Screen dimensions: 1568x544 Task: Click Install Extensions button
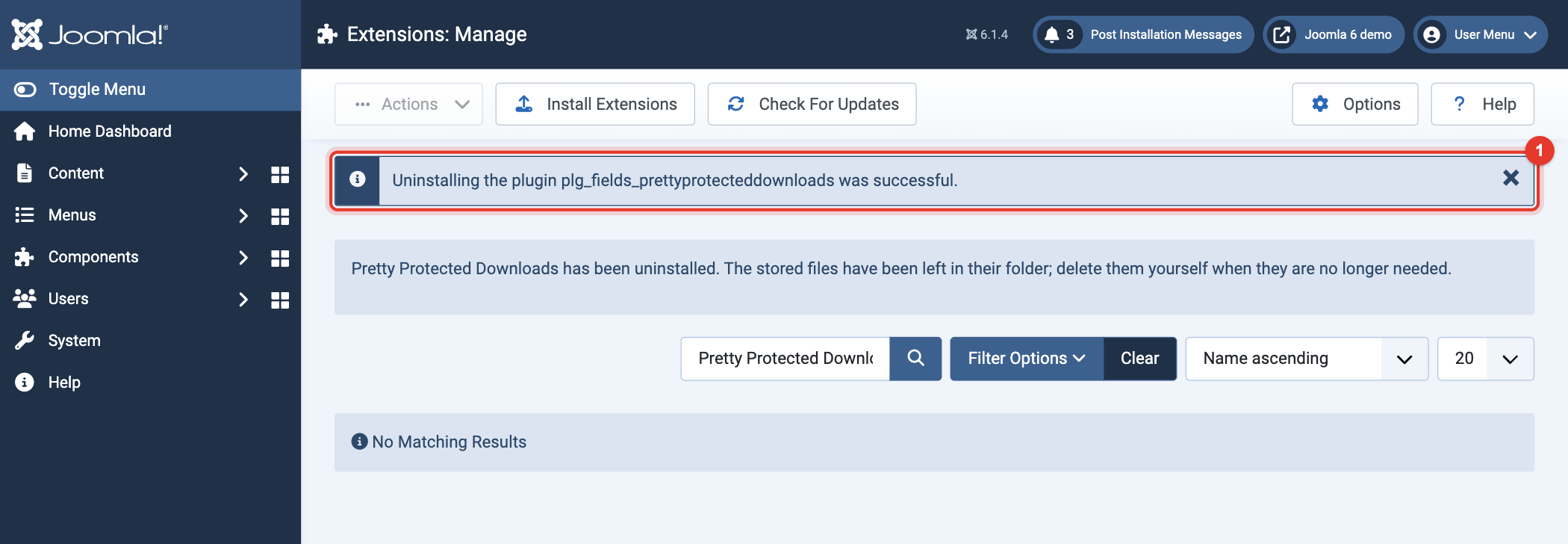(x=595, y=104)
